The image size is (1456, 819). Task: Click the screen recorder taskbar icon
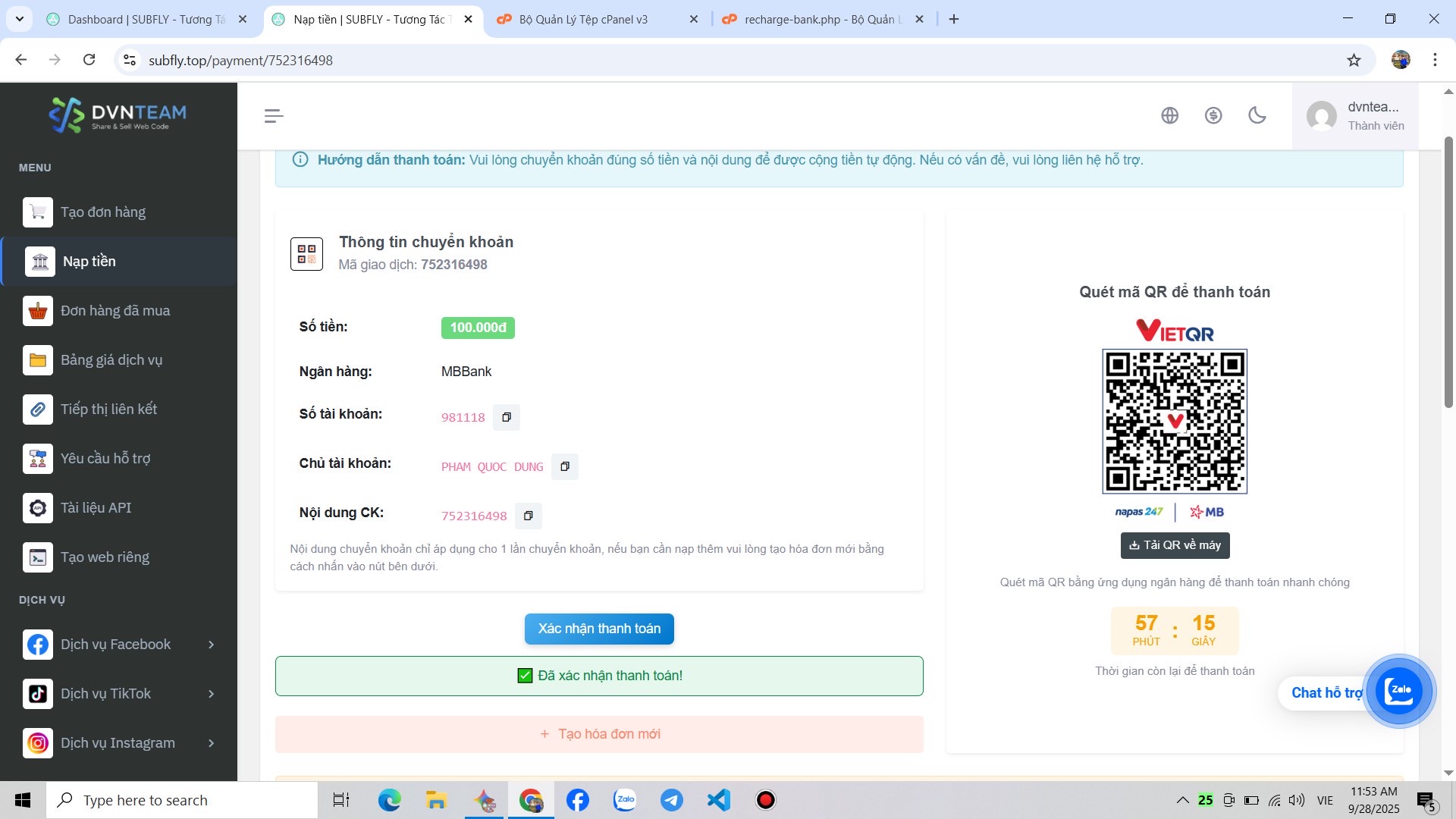(765, 800)
